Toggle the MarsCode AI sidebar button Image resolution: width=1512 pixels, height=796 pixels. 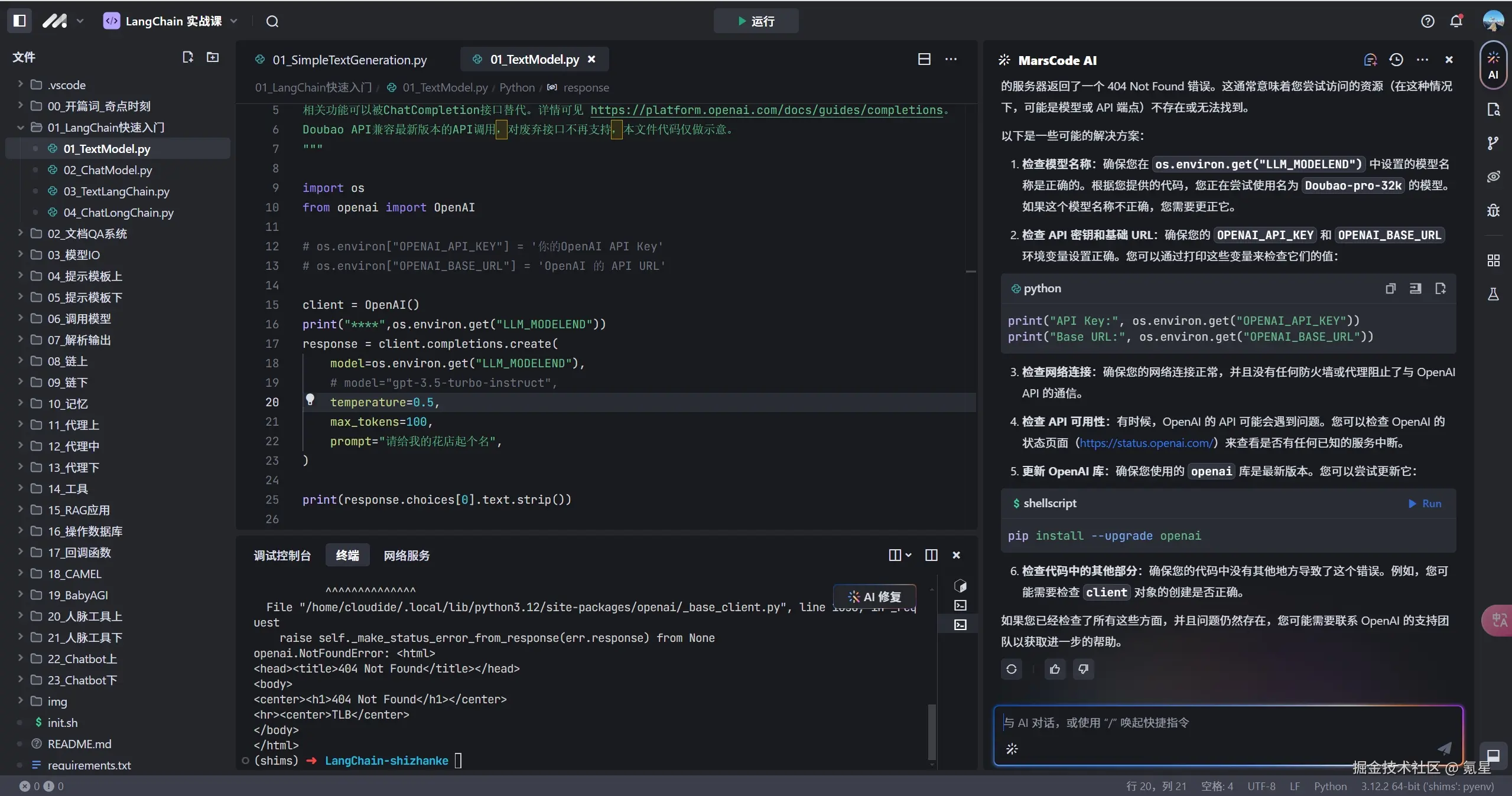coord(1493,65)
